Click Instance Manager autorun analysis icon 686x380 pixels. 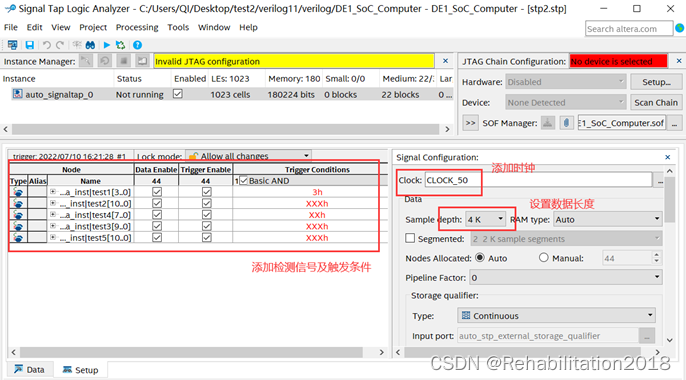coord(105,61)
